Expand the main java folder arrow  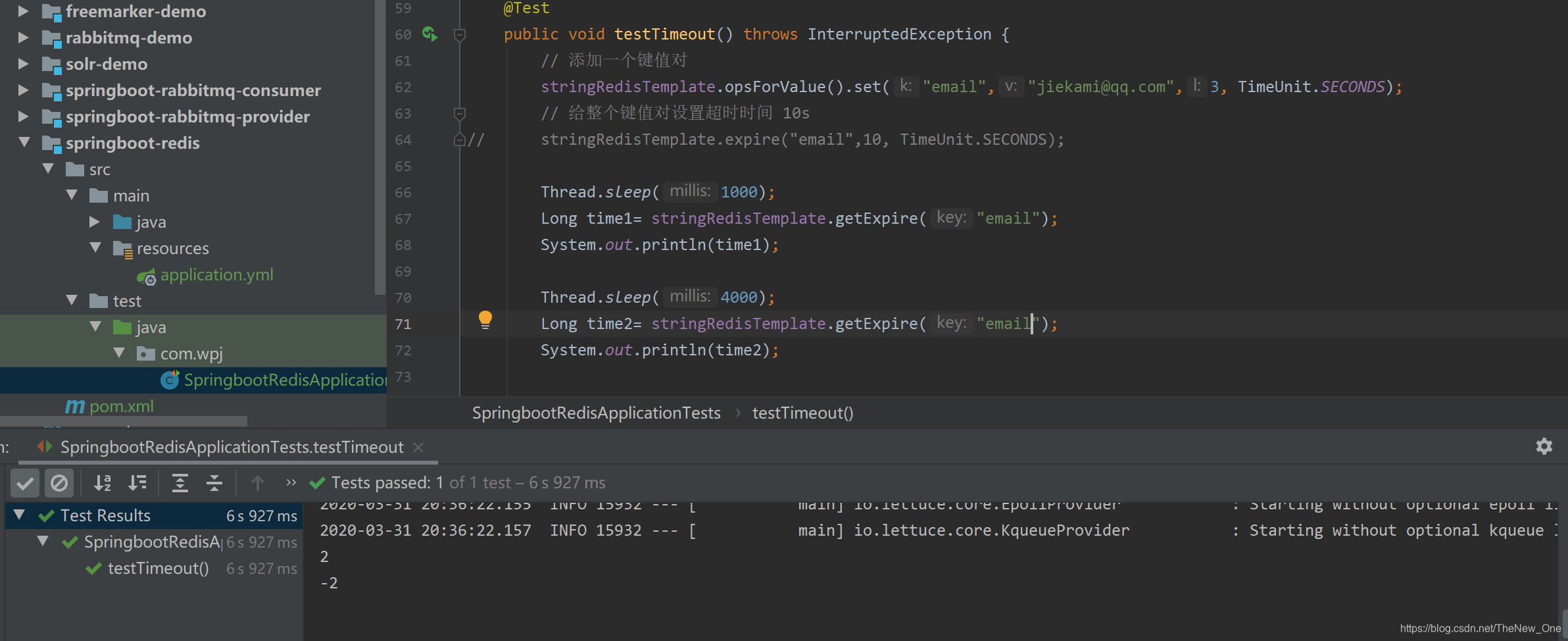pyautogui.click(x=95, y=222)
